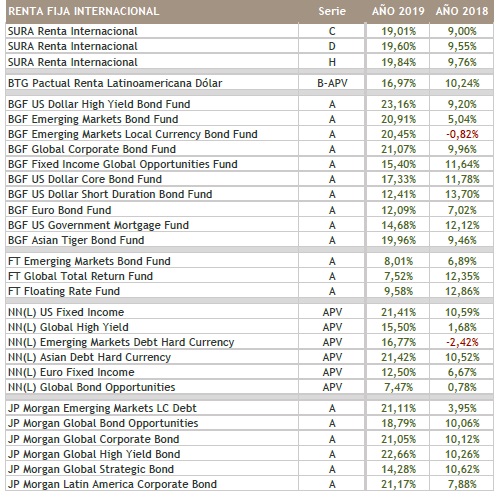Click the 23,16% value in AÑO 2019

[x=398, y=104]
